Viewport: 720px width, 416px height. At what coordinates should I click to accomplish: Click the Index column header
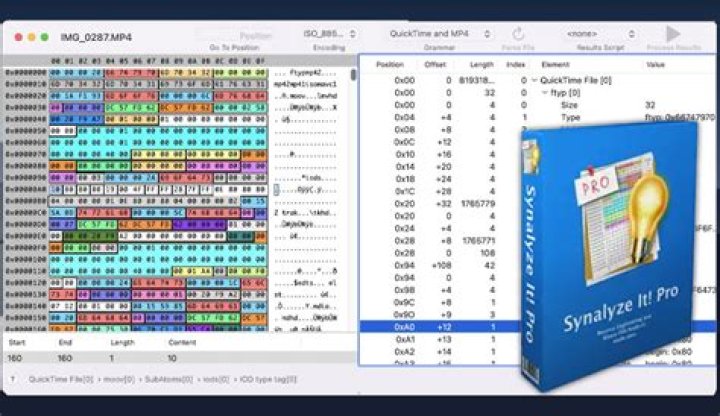click(515, 65)
